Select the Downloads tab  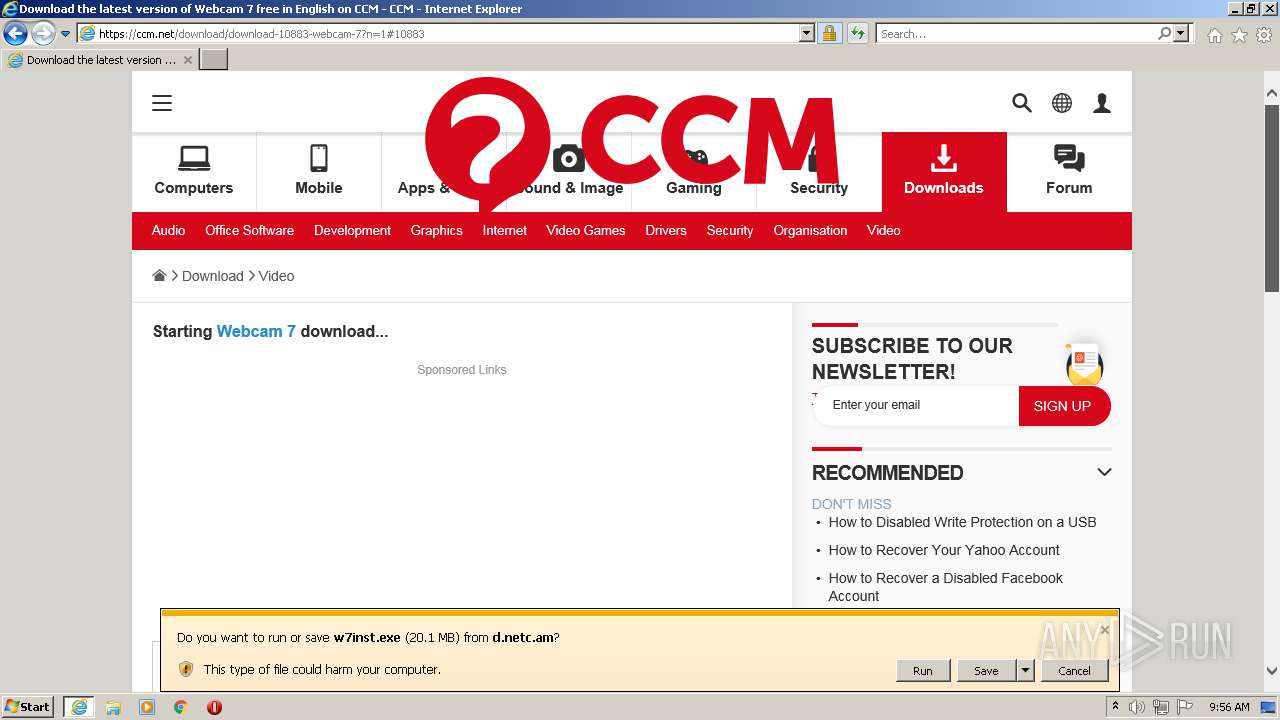[944, 172]
